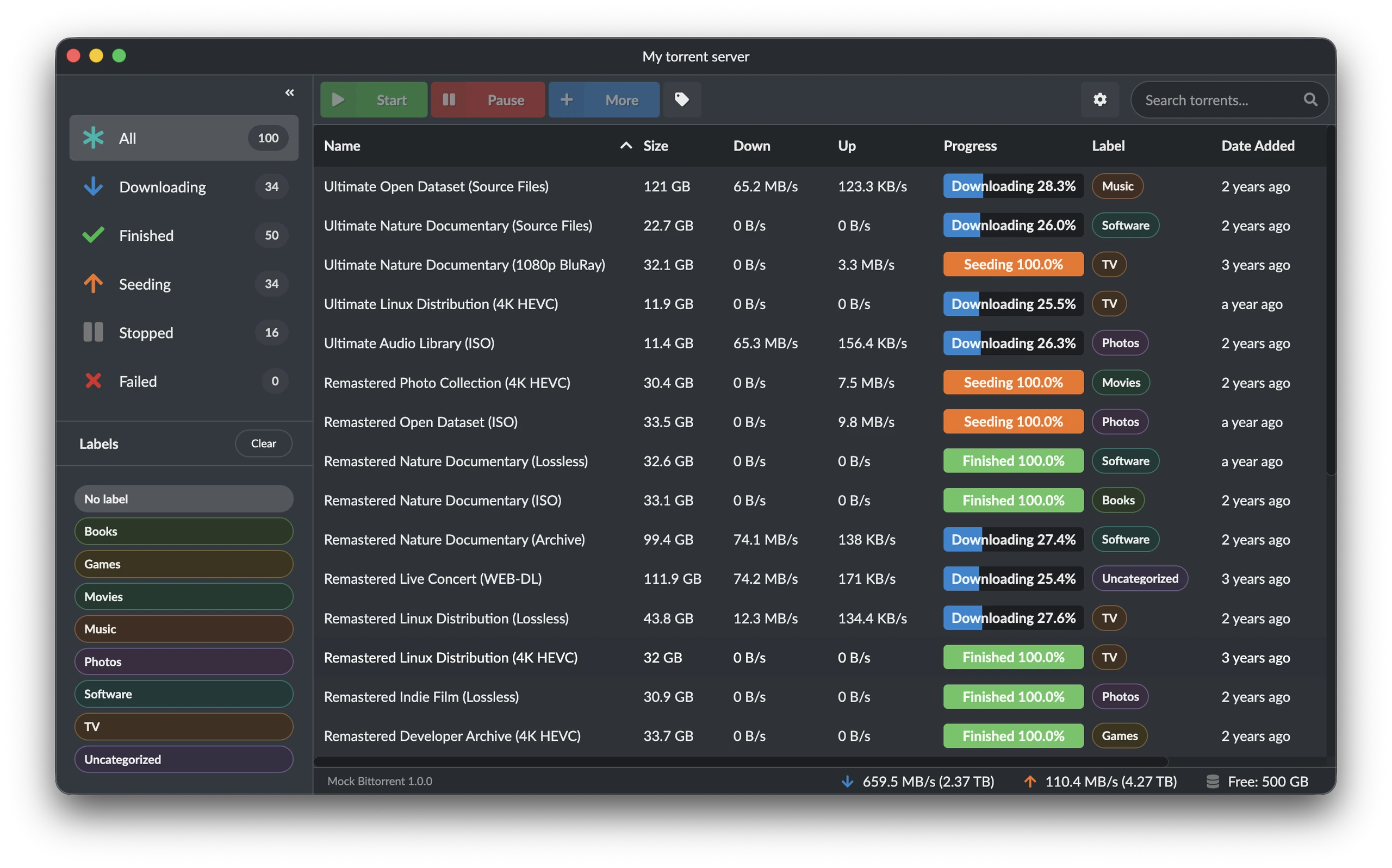Image resolution: width=1392 pixels, height=868 pixels.
Task: Show Seeding torrents filter
Action: [184, 284]
